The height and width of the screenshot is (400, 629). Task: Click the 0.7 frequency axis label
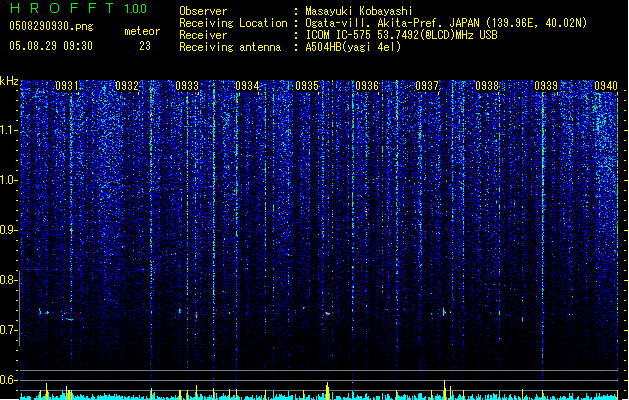pyautogui.click(x=9, y=330)
